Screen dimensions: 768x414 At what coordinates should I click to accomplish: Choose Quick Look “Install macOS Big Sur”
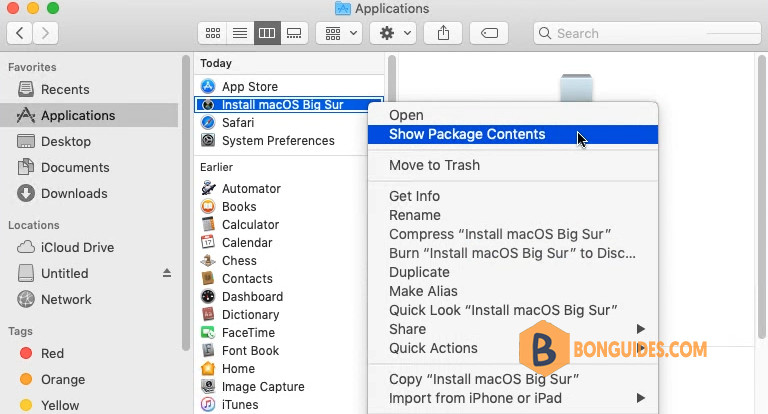click(x=513, y=310)
